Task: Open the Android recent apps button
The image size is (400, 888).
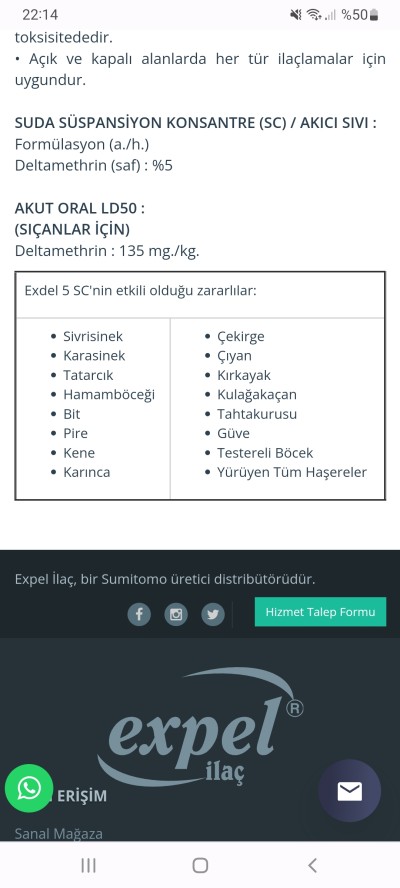Action: coord(88,865)
